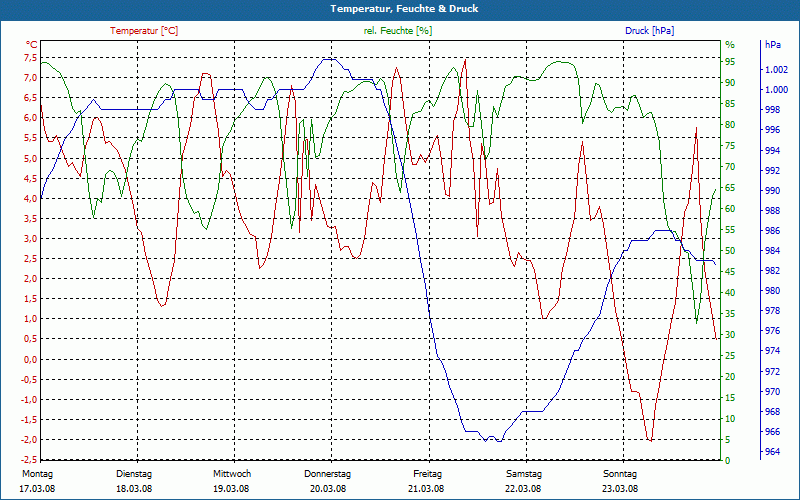This screenshot has width=800, height=500.
Task: Click the '%' unit label on the humidity axis
Action: [730, 45]
